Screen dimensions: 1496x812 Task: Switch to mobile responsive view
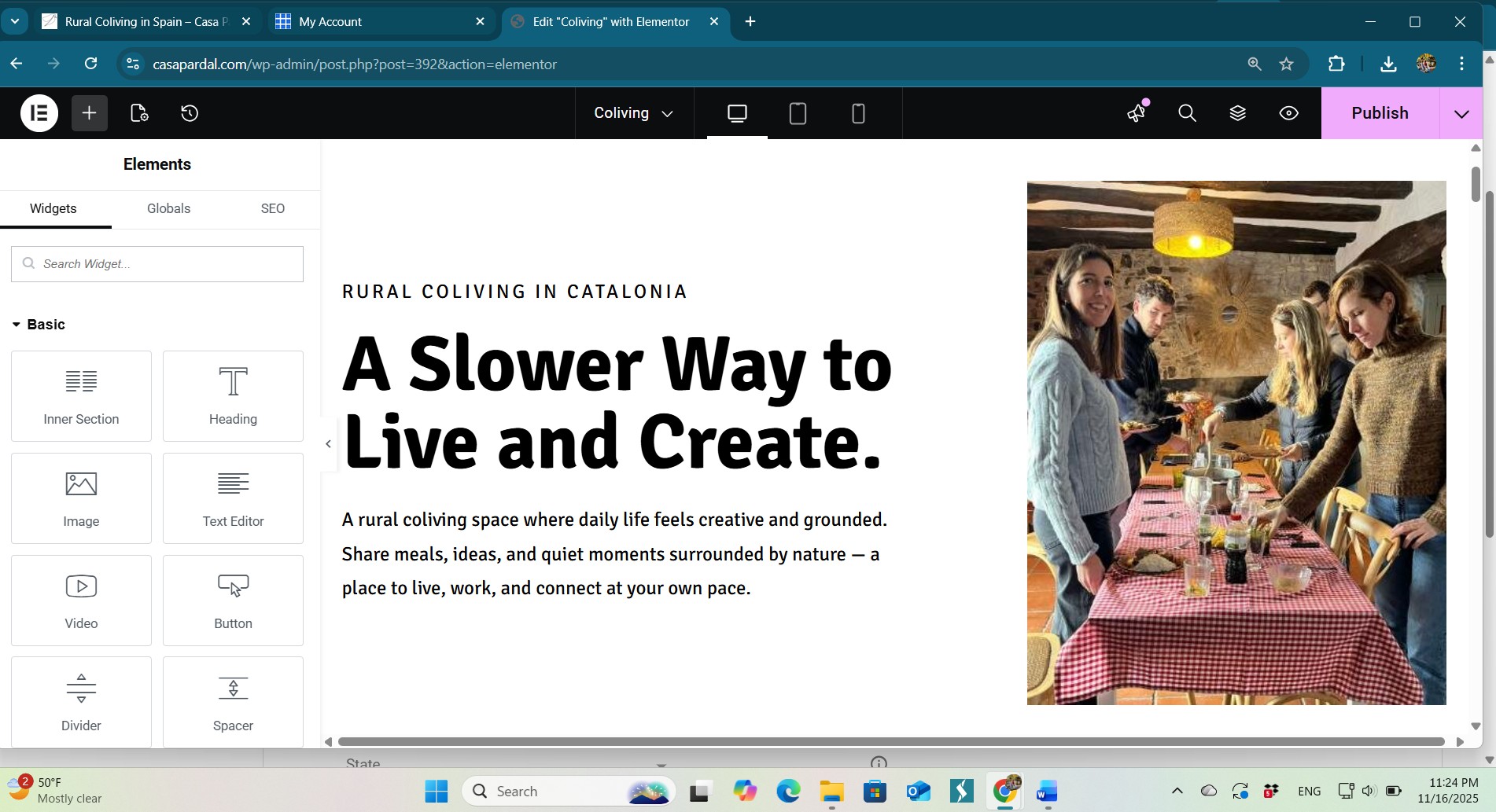pyautogui.click(x=858, y=113)
